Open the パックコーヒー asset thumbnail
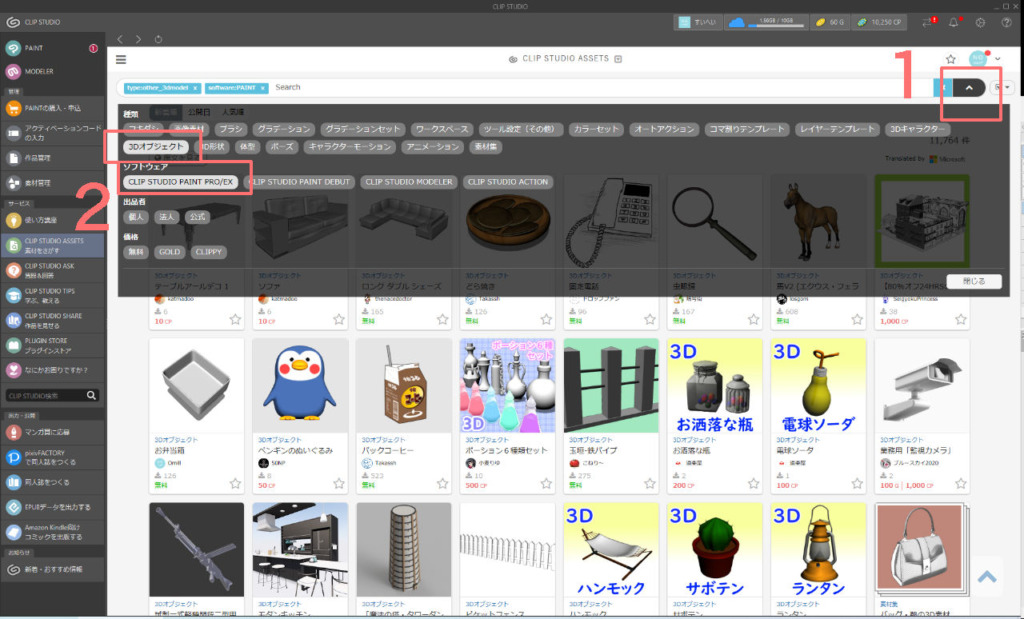The image size is (1024, 619). click(404, 385)
